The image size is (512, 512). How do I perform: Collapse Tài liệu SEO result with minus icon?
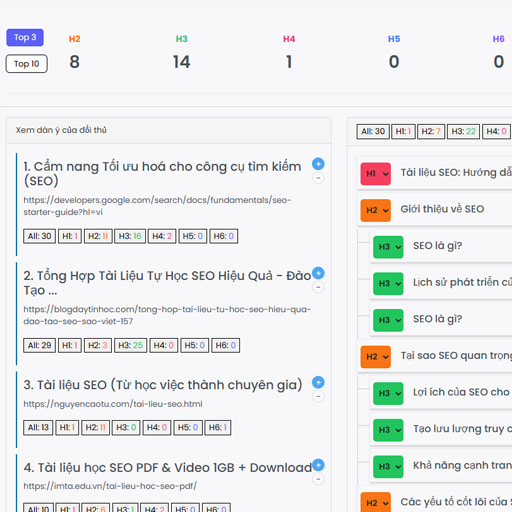click(x=318, y=396)
